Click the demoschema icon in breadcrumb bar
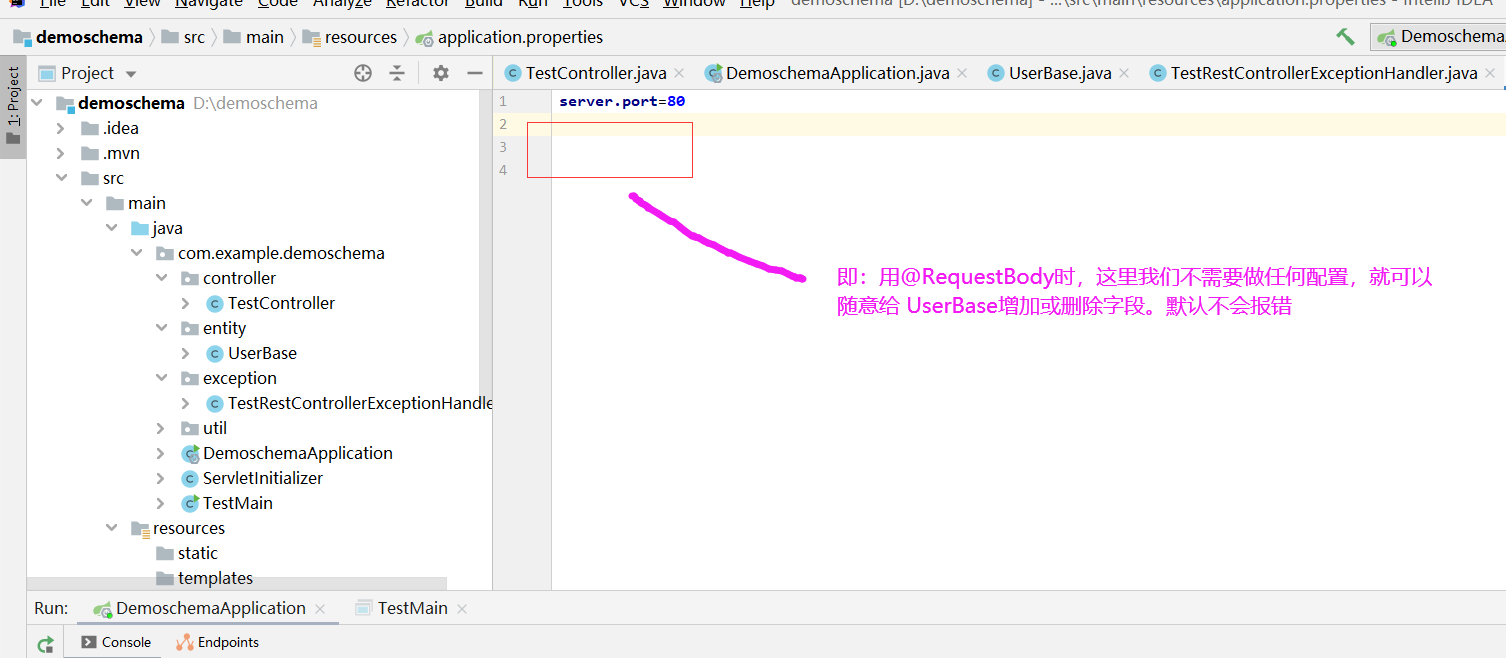The height and width of the screenshot is (658, 1506). [x=21, y=36]
